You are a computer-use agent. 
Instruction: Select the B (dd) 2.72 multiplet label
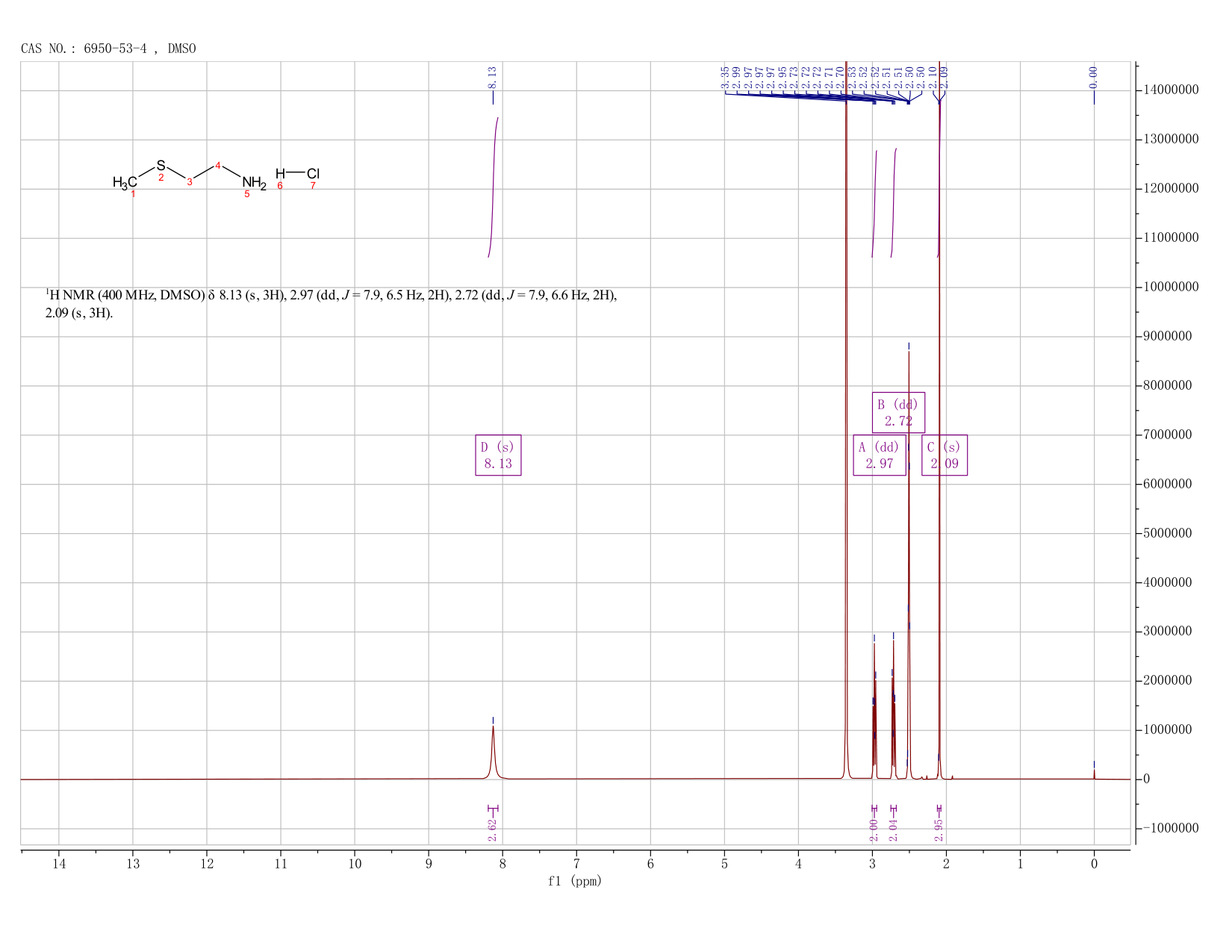[x=898, y=412]
